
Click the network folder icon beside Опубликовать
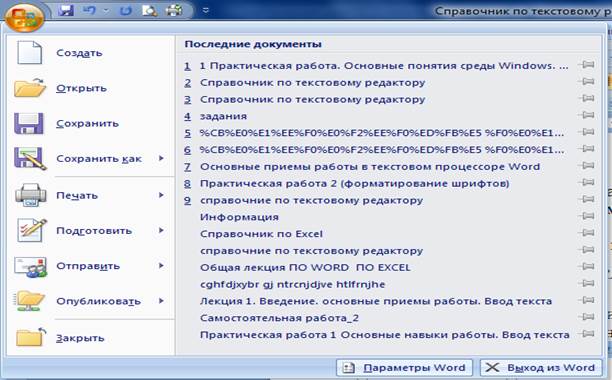pyautogui.click(x=30, y=301)
